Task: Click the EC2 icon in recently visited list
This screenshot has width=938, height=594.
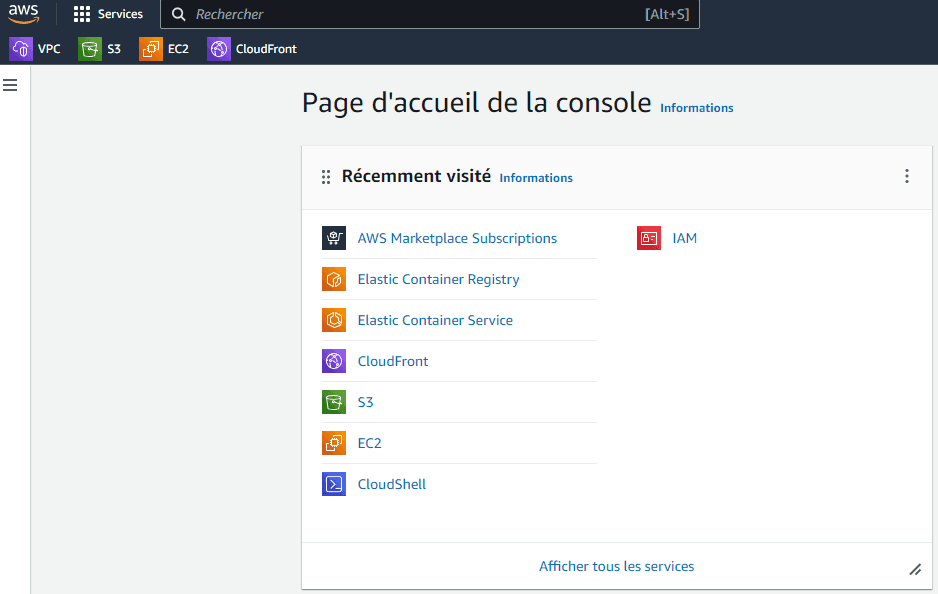Action: coord(334,443)
